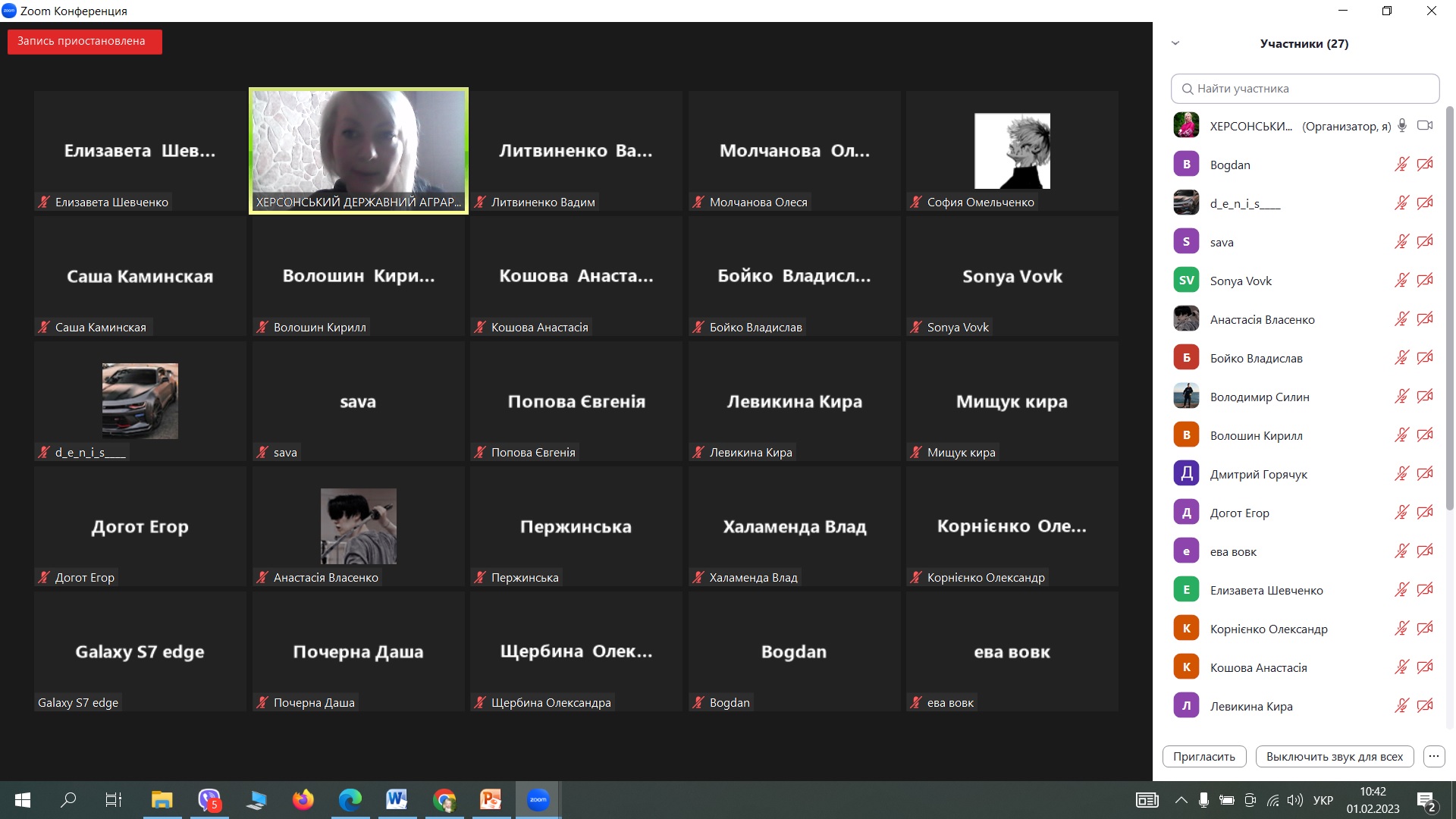Image resolution: width=1456 pixels, height=819 pixels.
Task: Open File Explorer from the taskbar
Action: pos(162,799)
